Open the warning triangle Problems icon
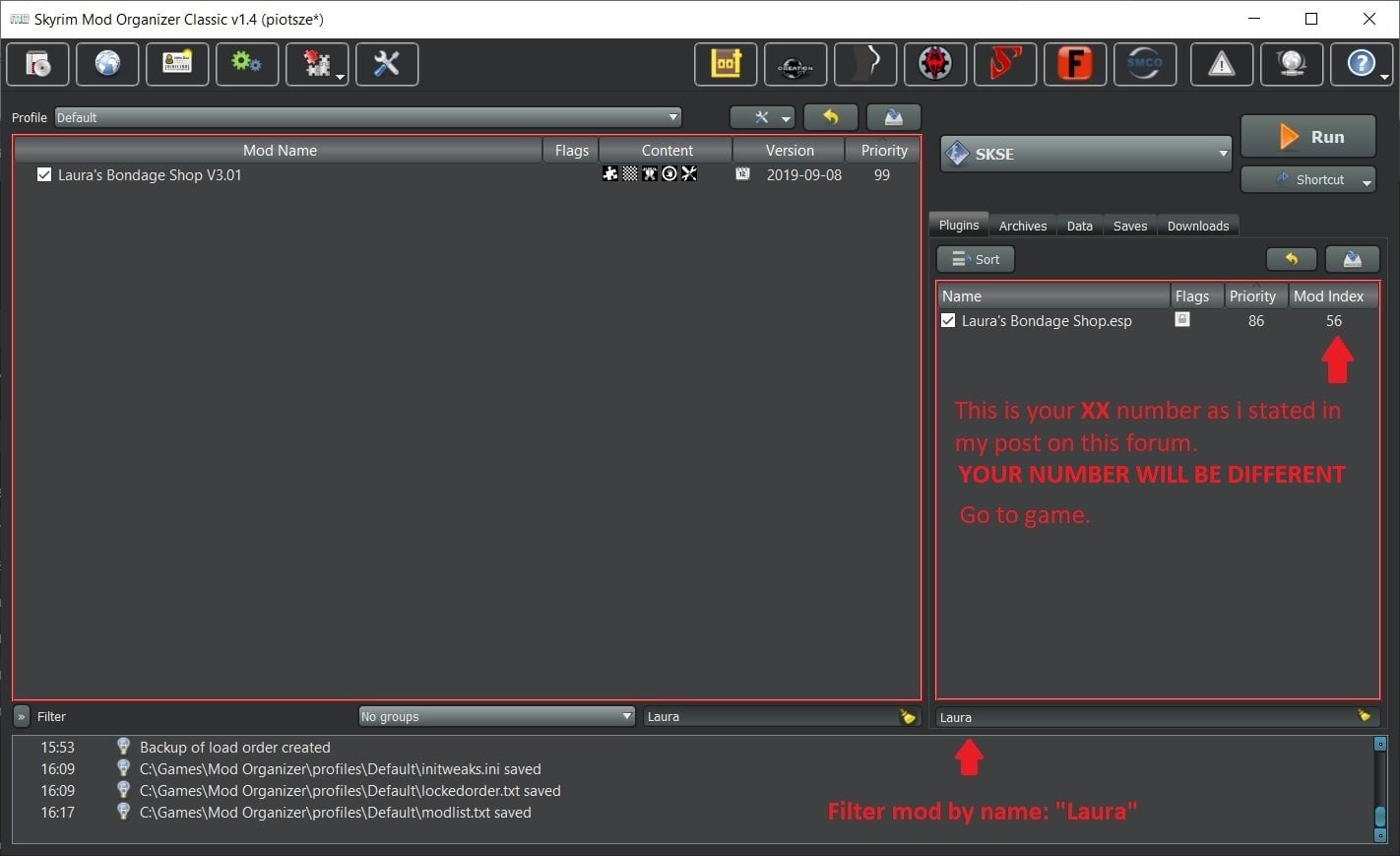1400x856 pixels. click(x=1222, y=64)
